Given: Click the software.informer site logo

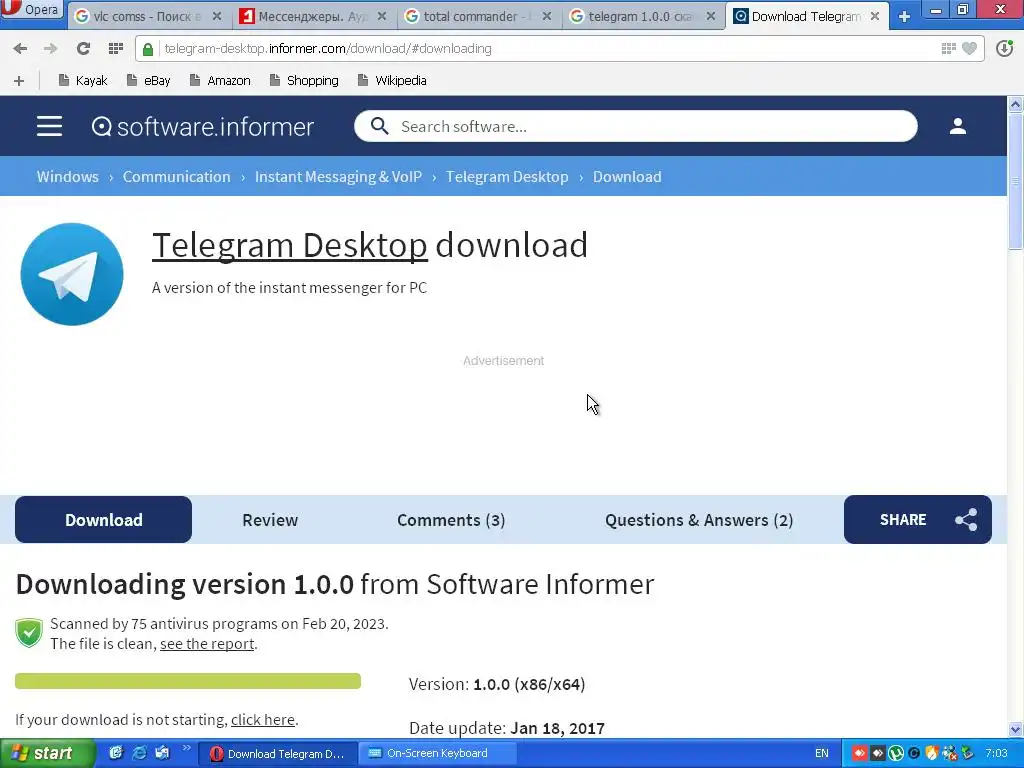Looking at the screenshot, I should point(202,126).
